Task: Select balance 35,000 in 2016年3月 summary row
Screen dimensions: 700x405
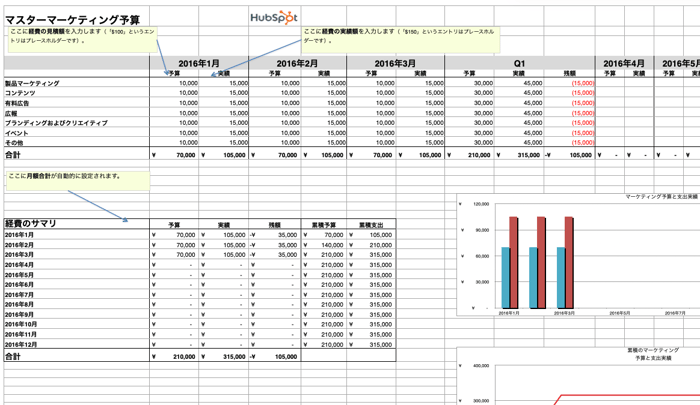Action: coord(275,255)
